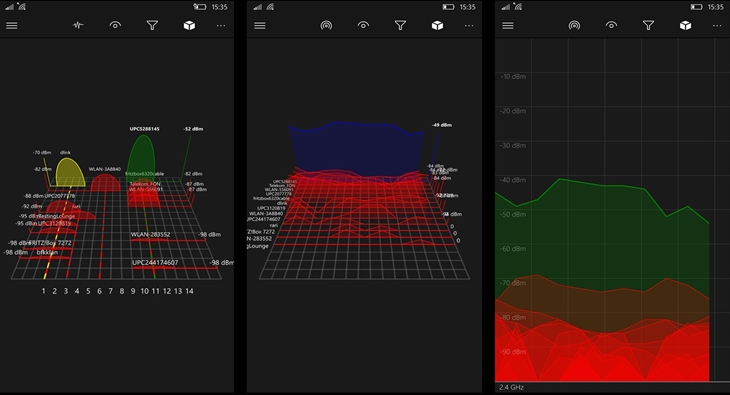Open more options ellipsis in channel-view screen
730x395 pixels.
pyautogui.click(x=221, y=26)
